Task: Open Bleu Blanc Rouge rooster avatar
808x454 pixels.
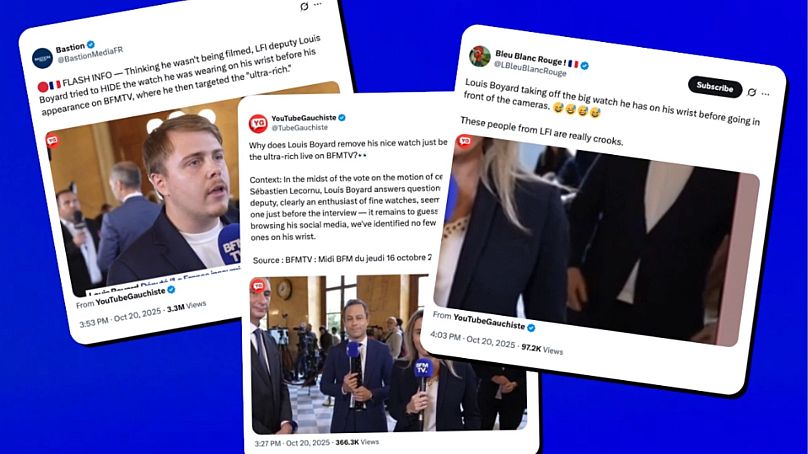Action: pyautogui.click(x=480, y=56)
